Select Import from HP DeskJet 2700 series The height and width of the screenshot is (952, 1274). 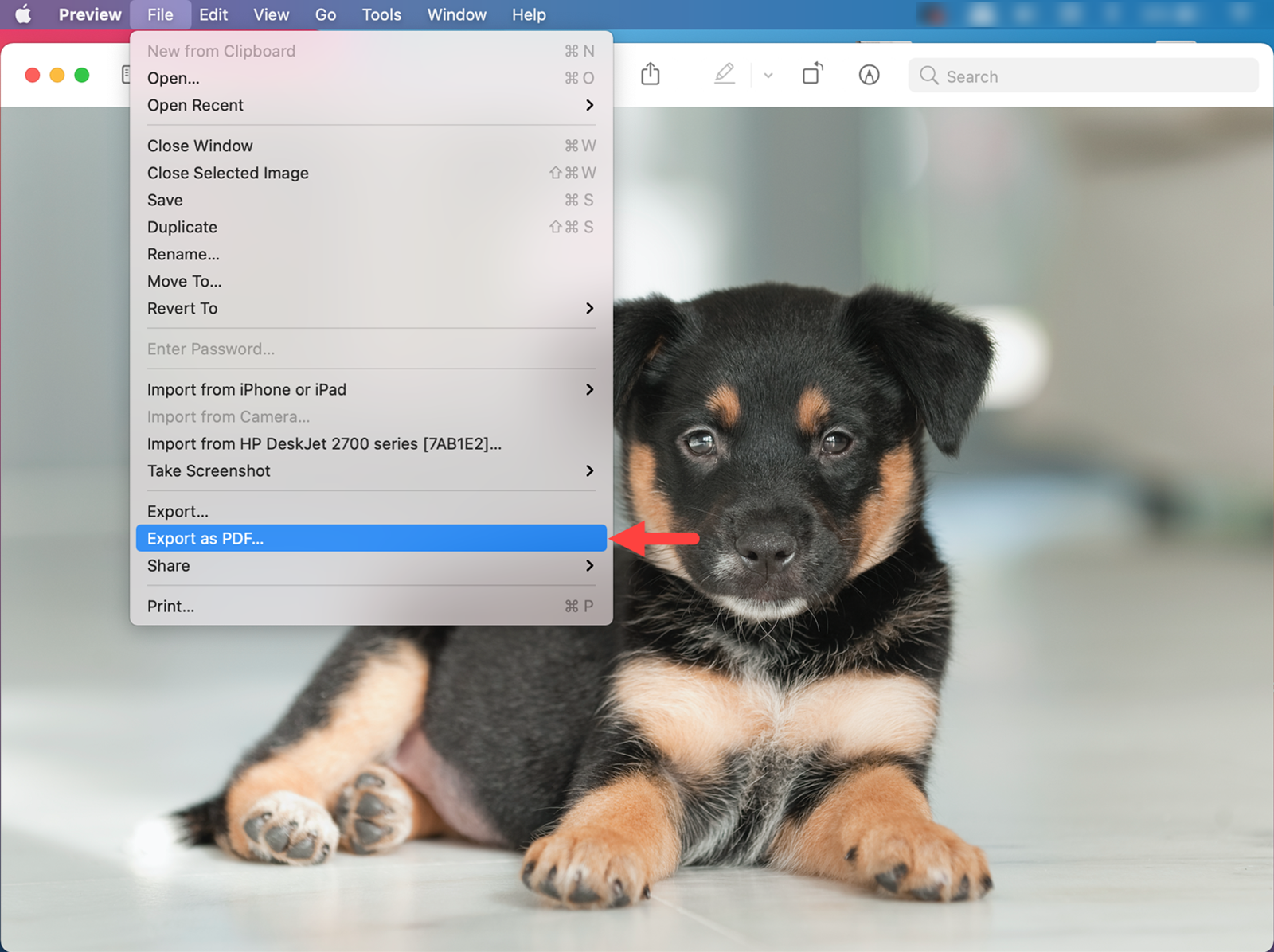tap(324, 443)
